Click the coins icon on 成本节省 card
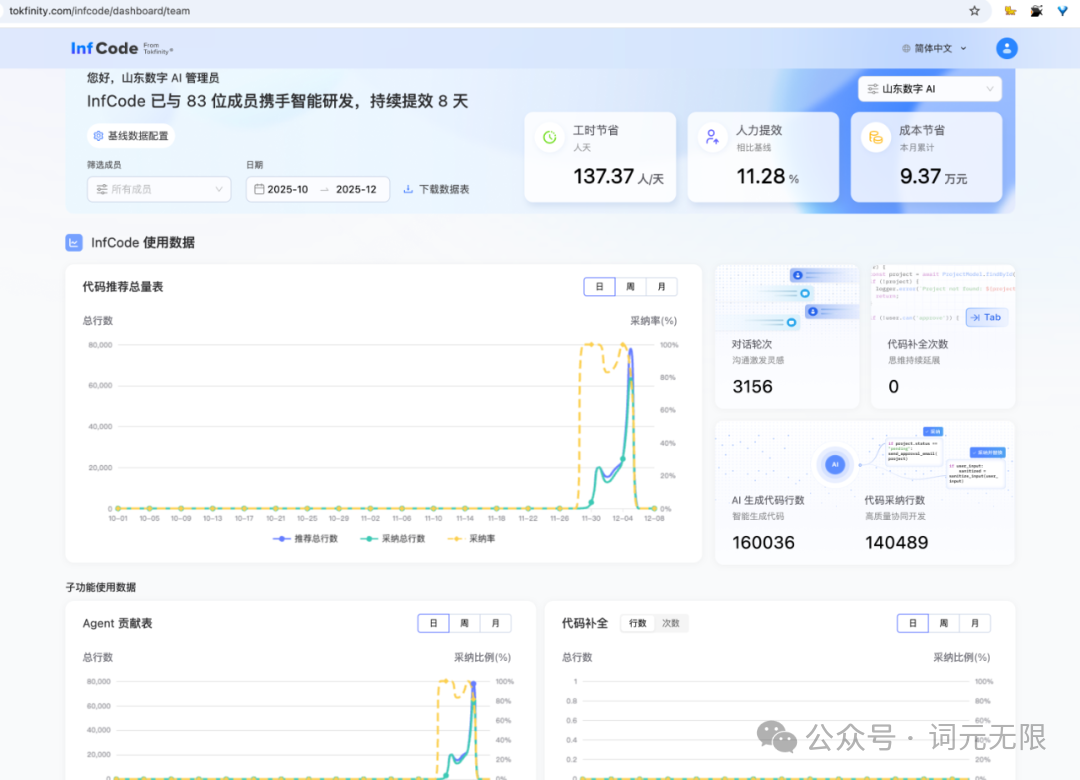 click(x=875, y=137)
